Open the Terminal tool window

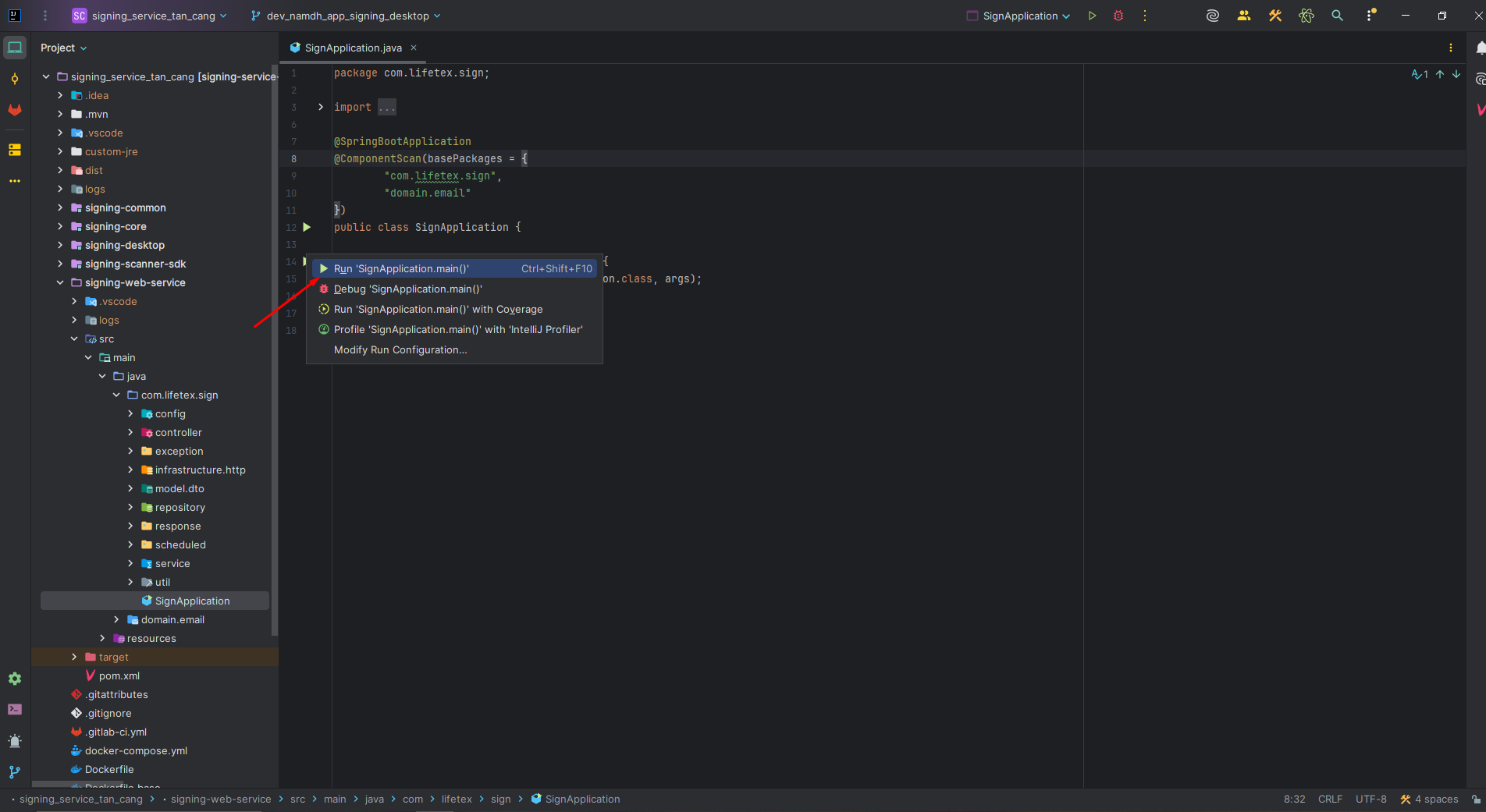click(x=15, y=710)
